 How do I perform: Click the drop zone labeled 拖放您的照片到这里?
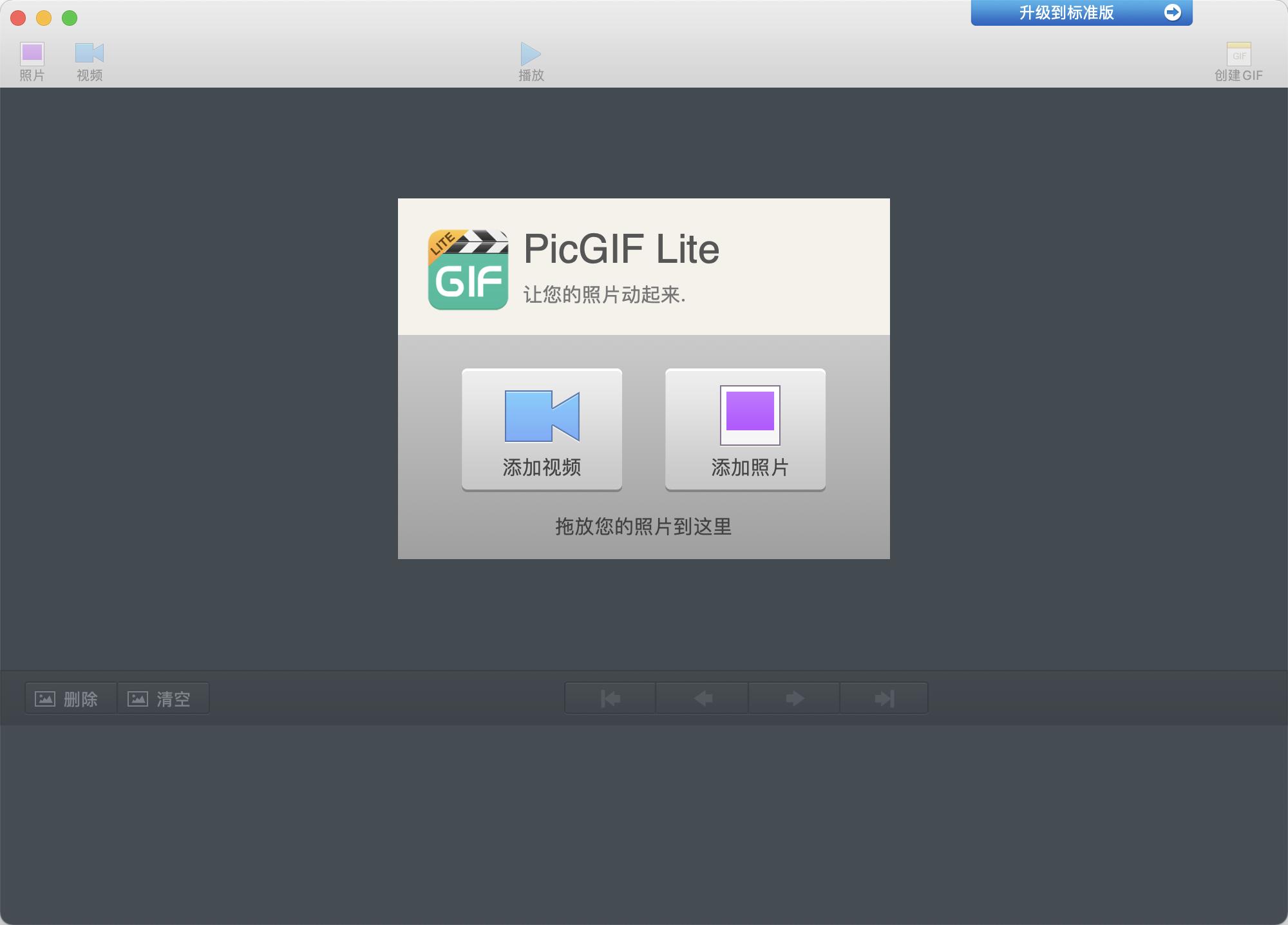click(643, 526)
